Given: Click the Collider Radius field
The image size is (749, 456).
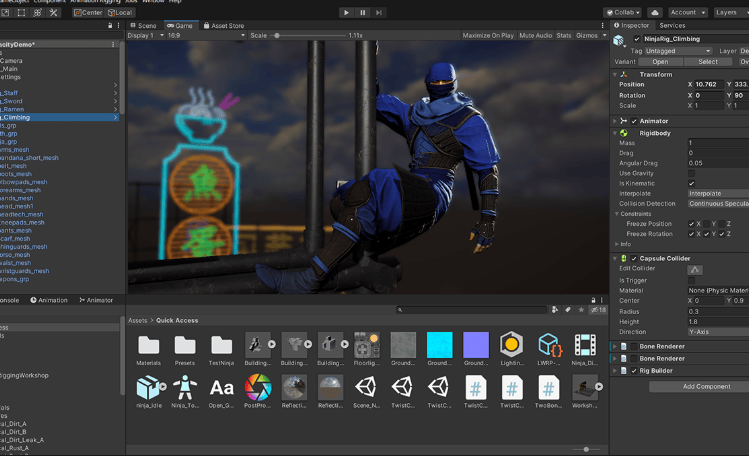Looking at the screenshot, I should point(718,311).
